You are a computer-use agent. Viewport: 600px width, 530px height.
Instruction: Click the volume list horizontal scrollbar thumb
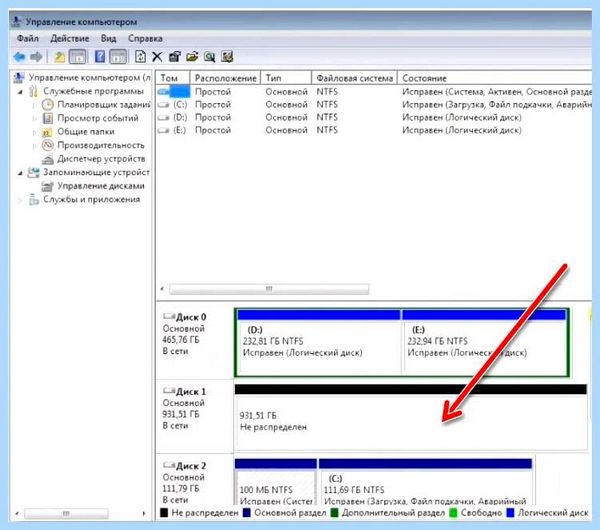269,289
